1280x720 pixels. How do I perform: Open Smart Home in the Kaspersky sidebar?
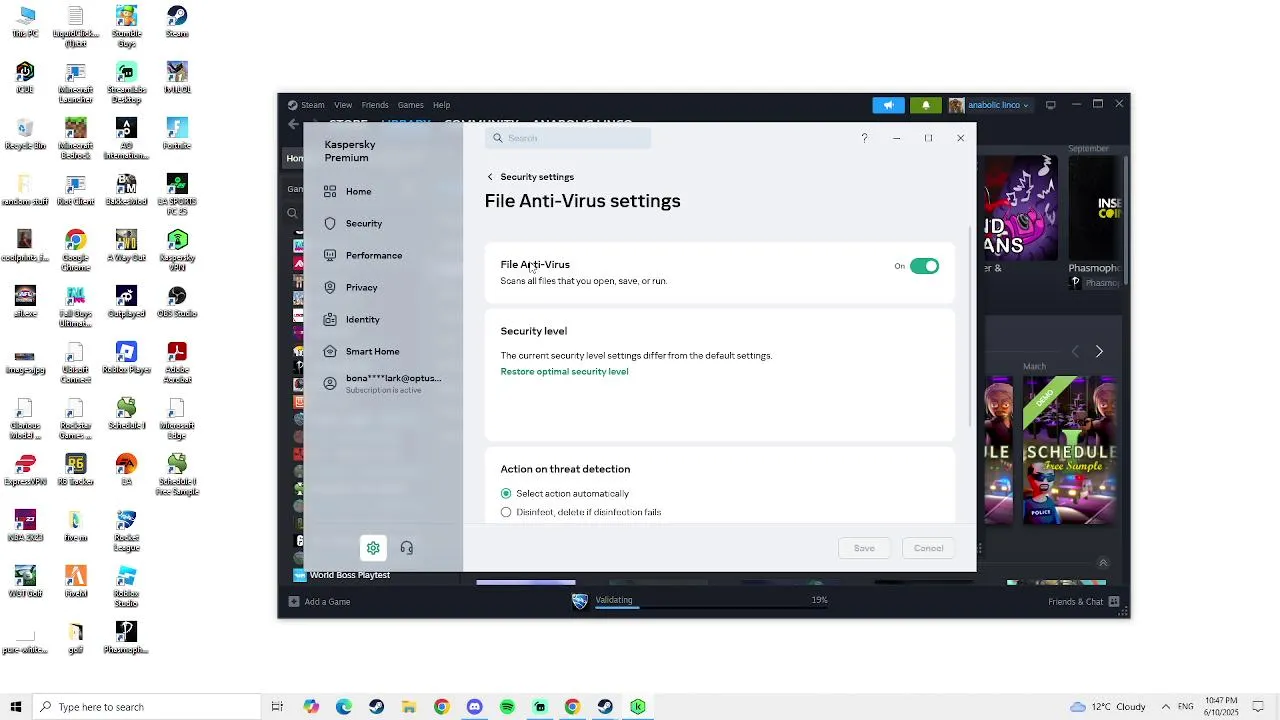[x=372, y=352]
